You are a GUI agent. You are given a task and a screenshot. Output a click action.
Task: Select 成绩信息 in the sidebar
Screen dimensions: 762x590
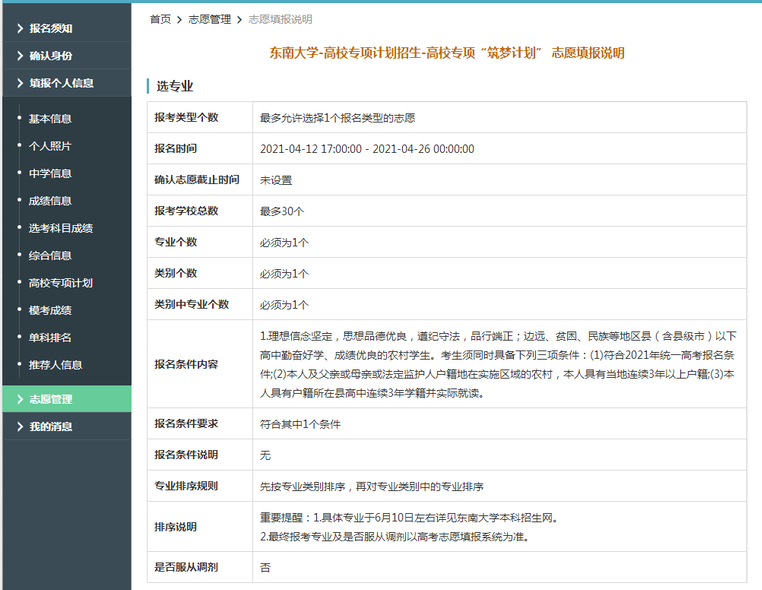[x=50, y=201]
